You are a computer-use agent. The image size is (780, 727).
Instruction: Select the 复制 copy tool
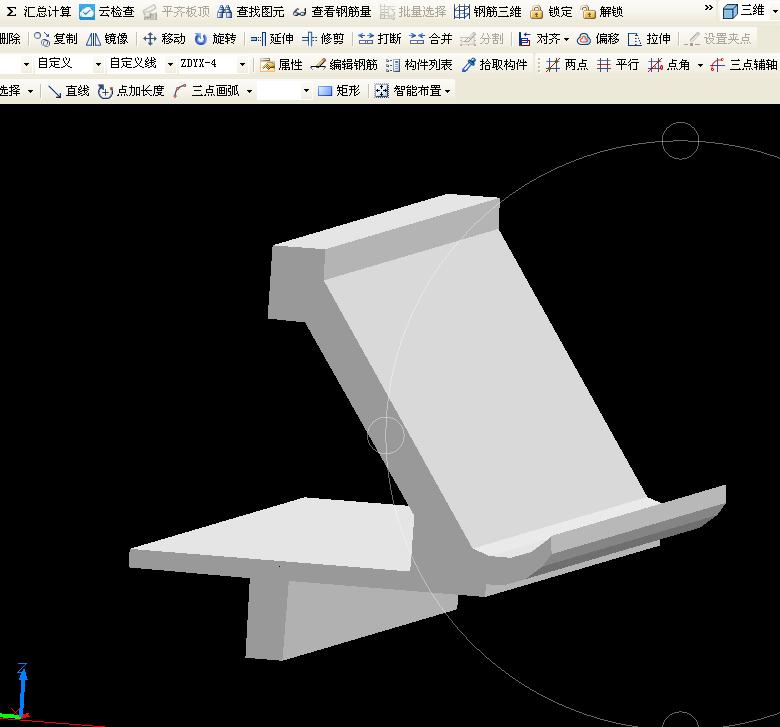pos(56,38)
